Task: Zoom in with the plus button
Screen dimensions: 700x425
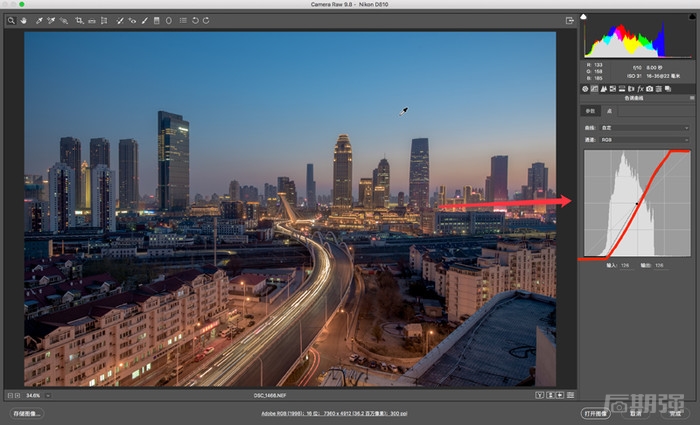Action: (17, 396)
